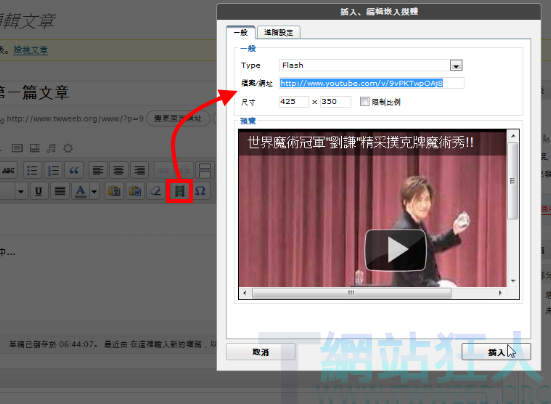Click the remove formatting eraser icon
Viewport: 551px width, 404px height.
(156, 191)
